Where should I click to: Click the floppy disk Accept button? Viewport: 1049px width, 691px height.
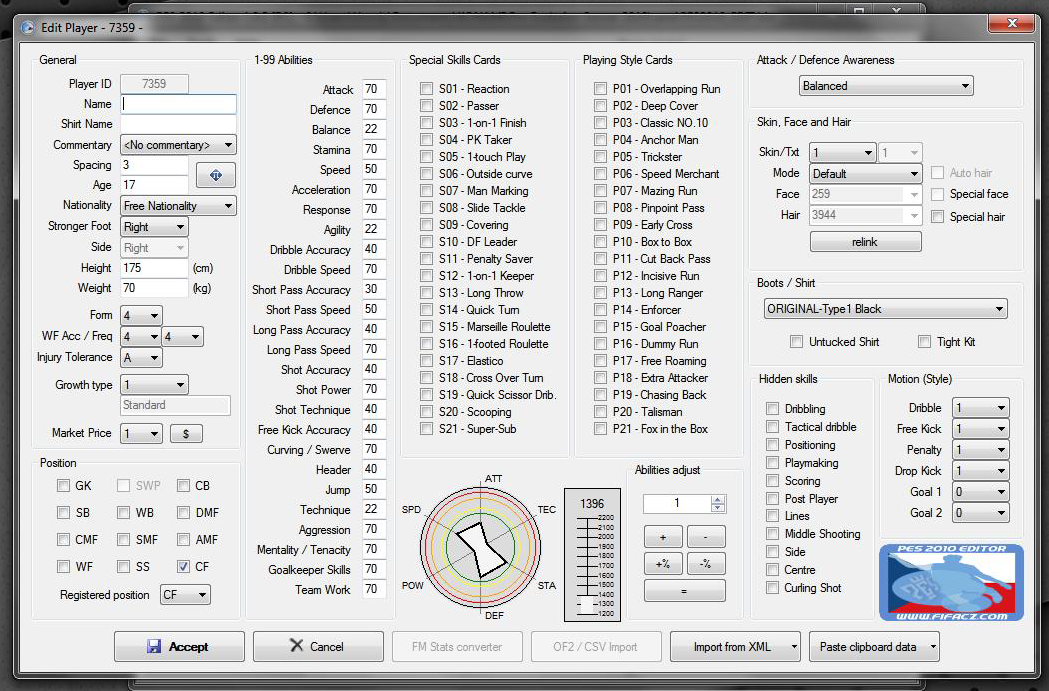click(x=179, y=646)
